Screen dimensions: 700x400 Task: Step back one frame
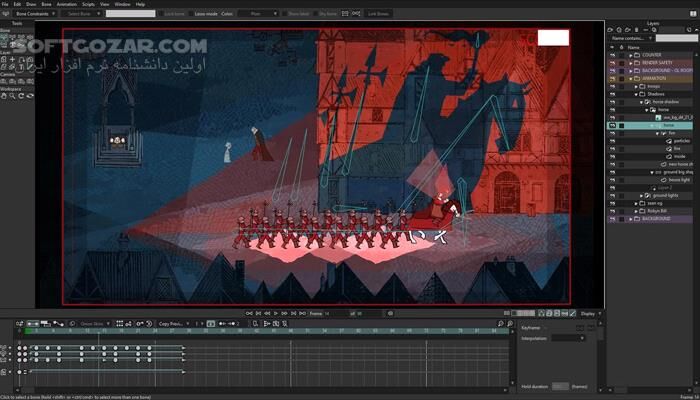(267, 313)
